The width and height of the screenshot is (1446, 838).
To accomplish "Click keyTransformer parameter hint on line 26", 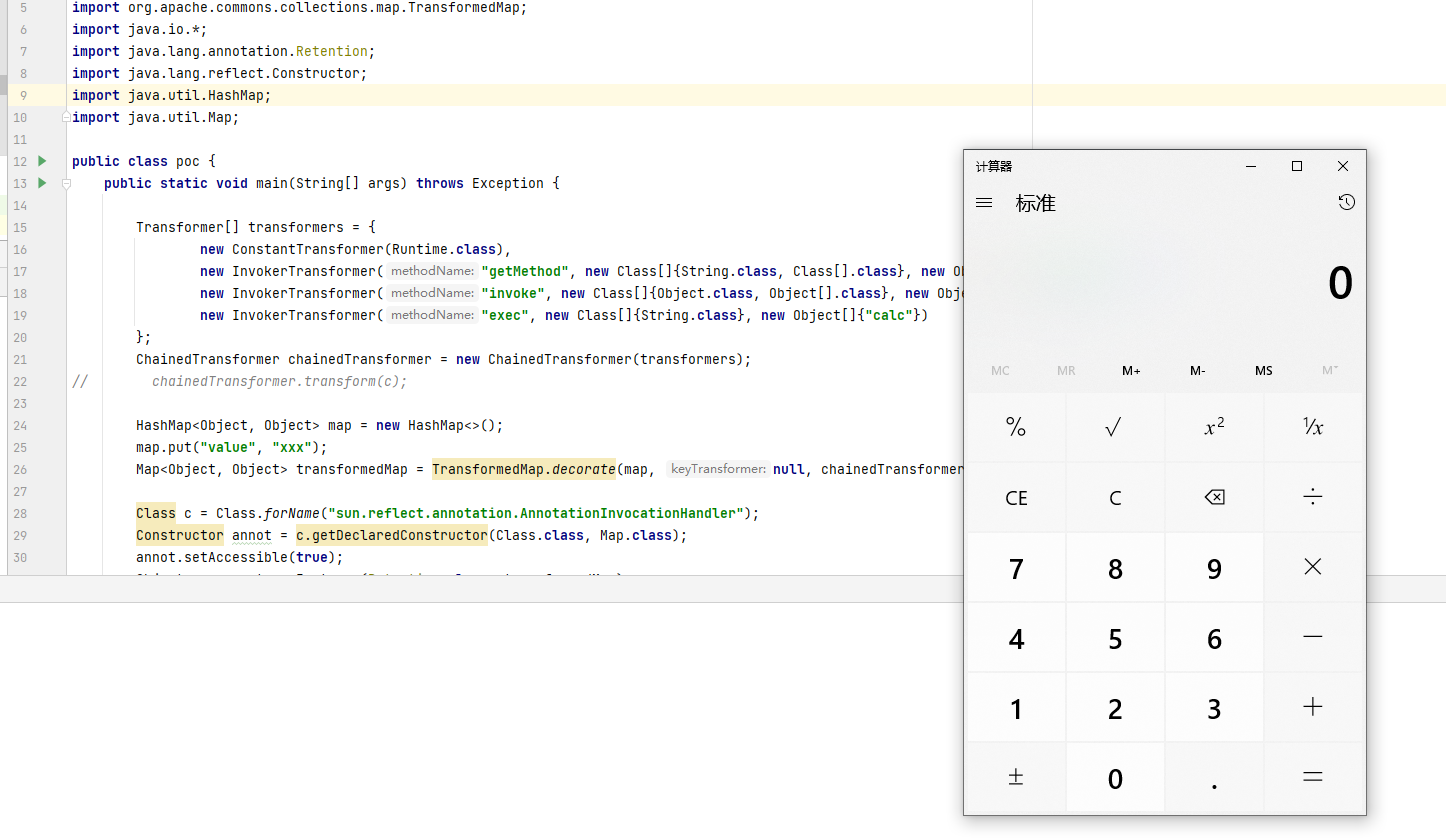I will (x=718, y=469).
